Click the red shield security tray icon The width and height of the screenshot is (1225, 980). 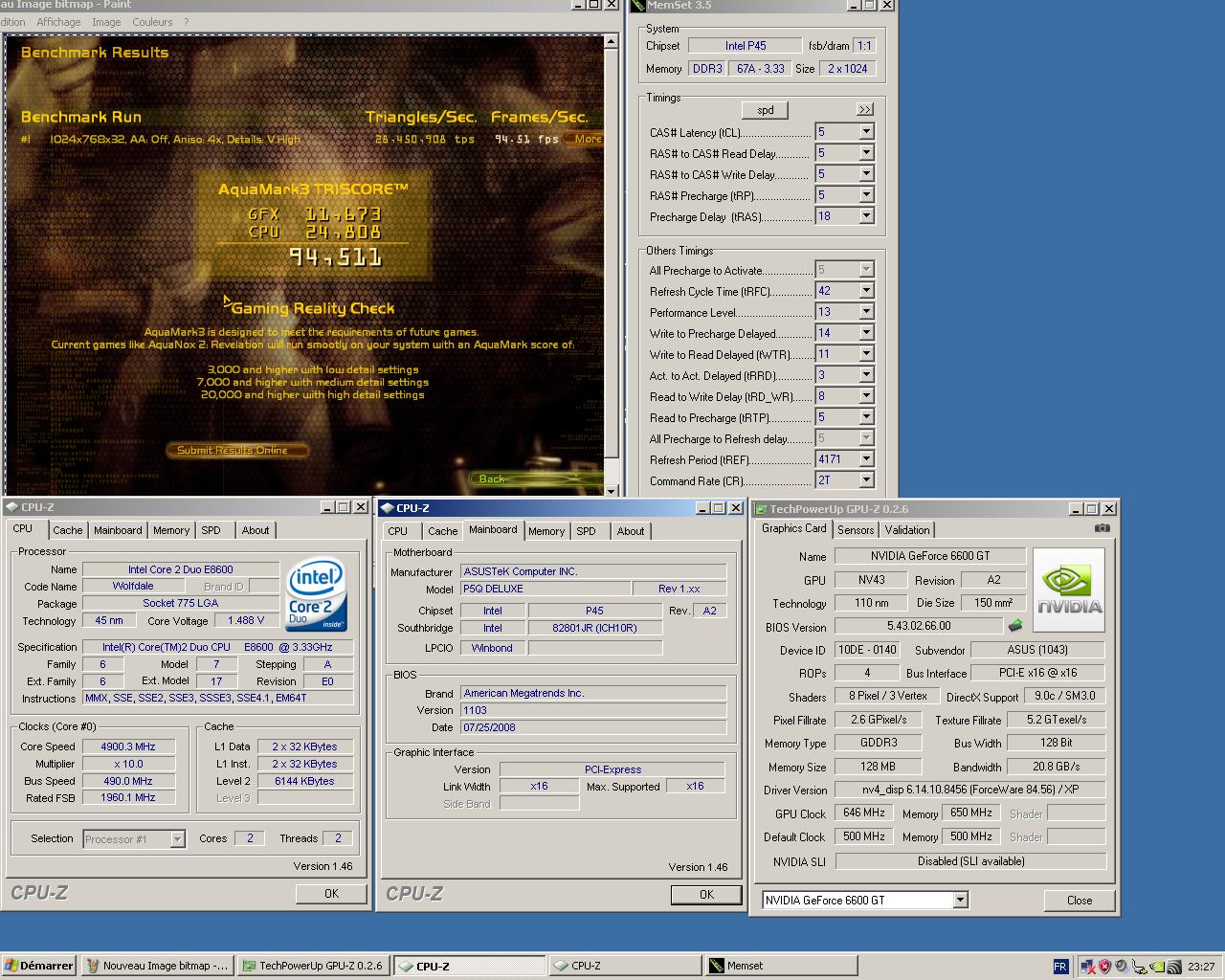(x=1103, y=967)
